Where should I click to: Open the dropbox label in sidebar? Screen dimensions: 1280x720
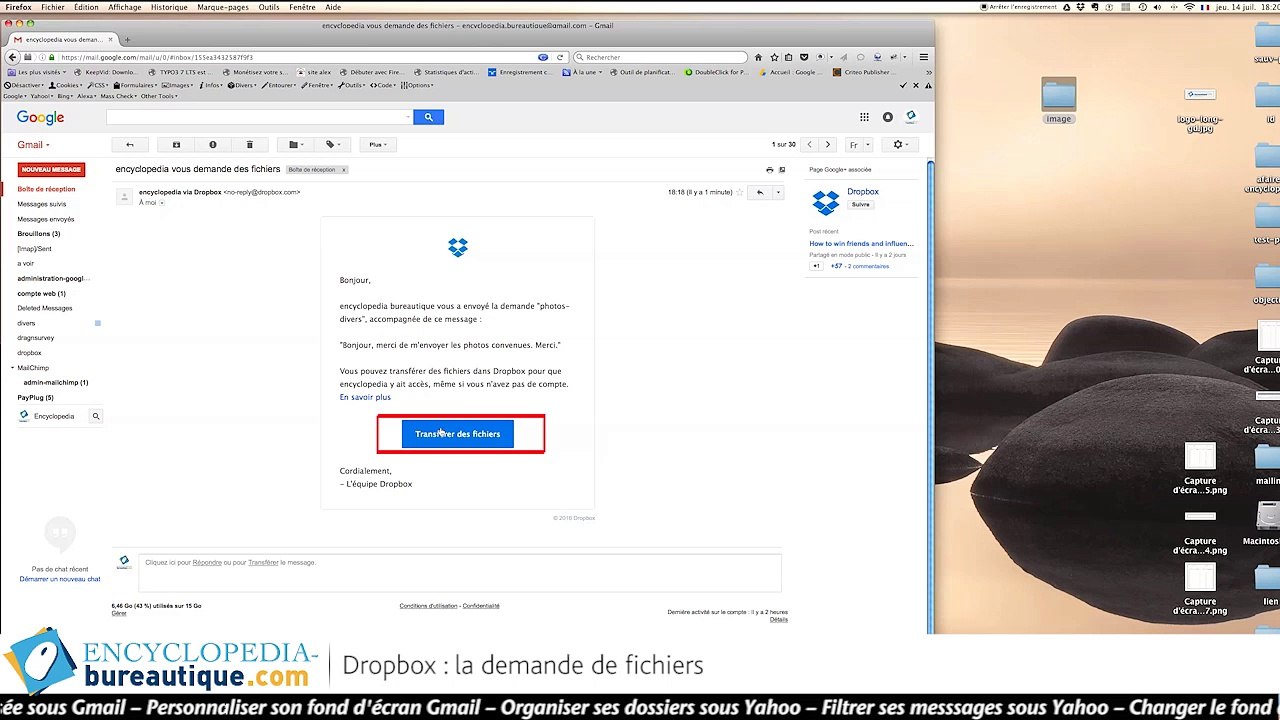click(29, 353)
